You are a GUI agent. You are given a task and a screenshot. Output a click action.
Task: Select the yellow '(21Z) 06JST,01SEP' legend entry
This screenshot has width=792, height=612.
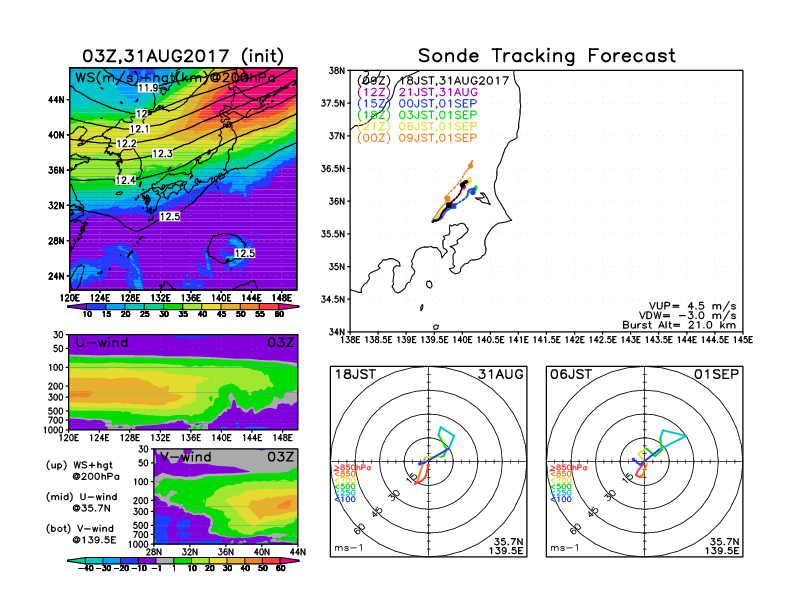[417, 127]
